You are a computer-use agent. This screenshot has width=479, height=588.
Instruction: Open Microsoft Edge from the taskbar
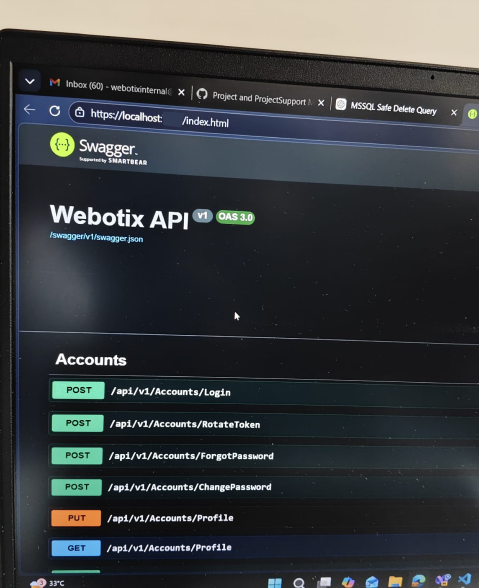[419, 580]
